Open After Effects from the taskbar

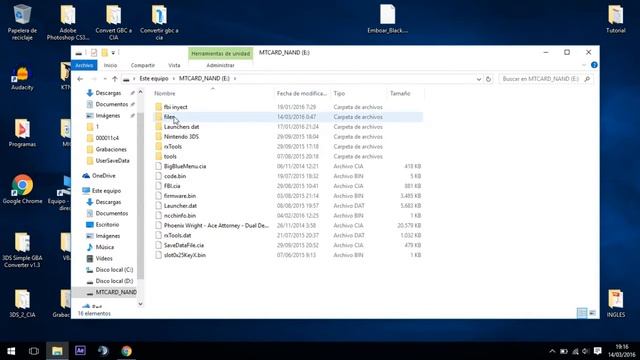[x=80, y=351]
